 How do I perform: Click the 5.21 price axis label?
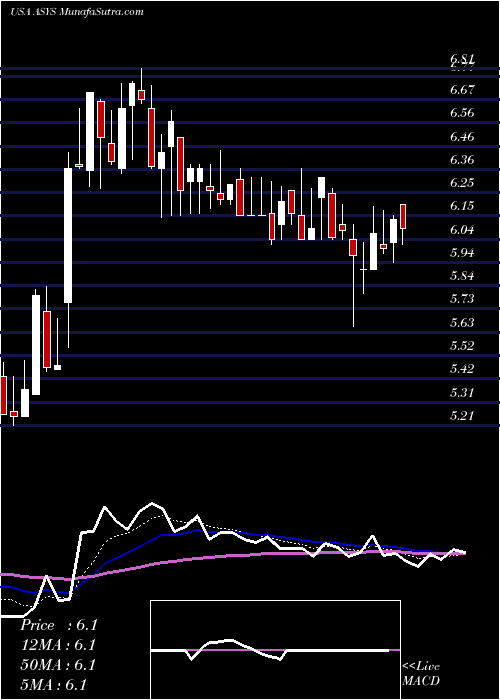click(462, 416)
